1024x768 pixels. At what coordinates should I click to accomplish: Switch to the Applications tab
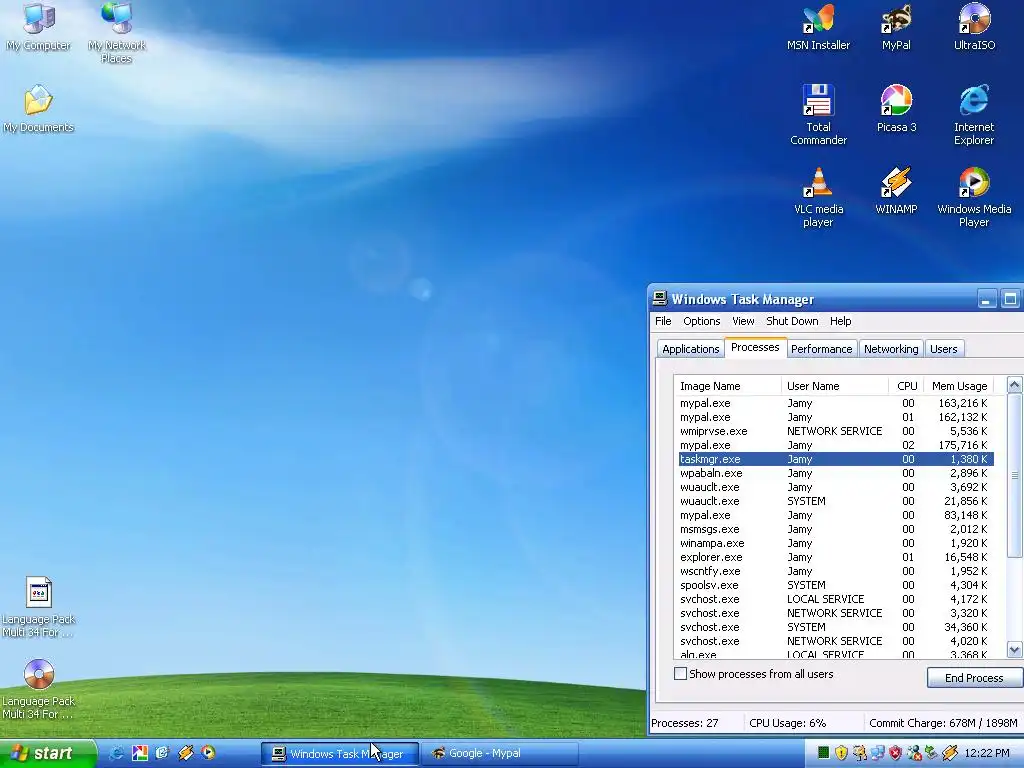690,349
